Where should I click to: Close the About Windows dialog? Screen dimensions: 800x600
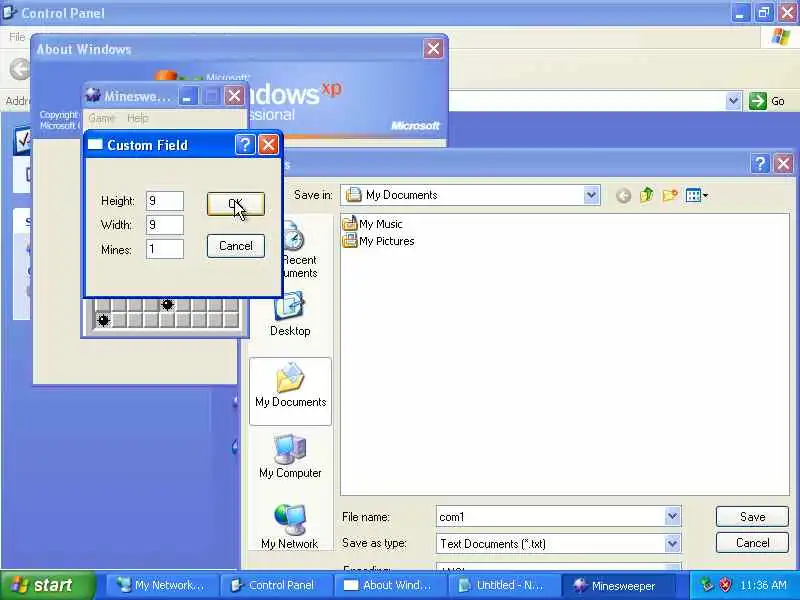point(433,49)
